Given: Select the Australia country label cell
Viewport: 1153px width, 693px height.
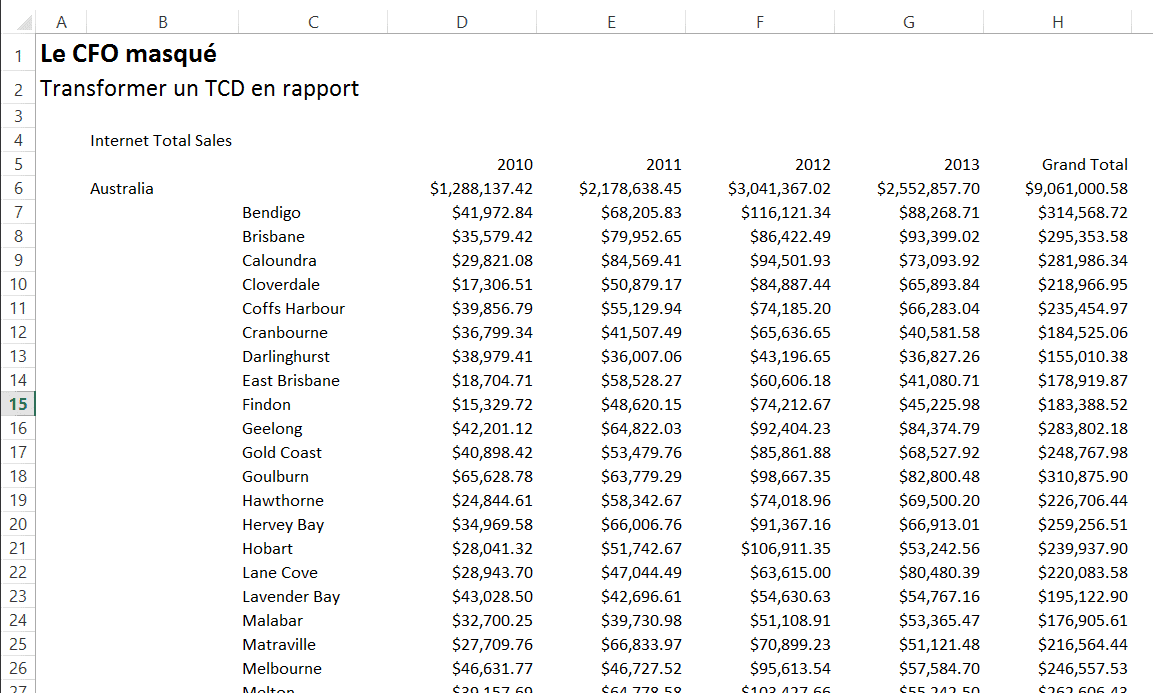Looking at the screenshot, I should [x=122, y=189].
